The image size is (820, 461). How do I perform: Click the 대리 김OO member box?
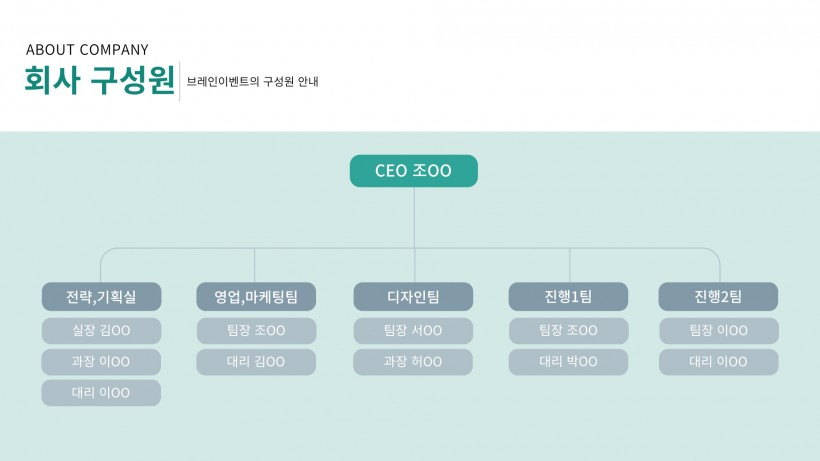click(x=256, y=362)
